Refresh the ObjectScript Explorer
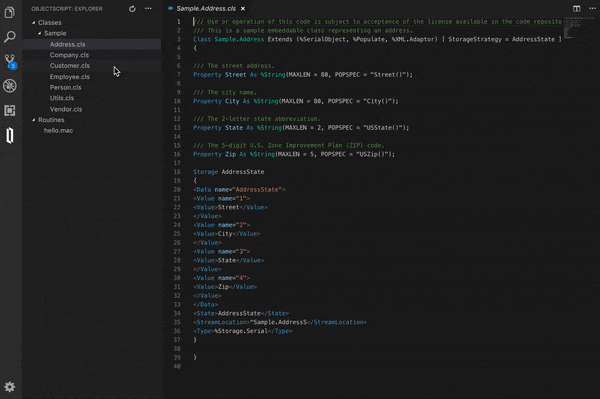Image resolution: width=600 pixels, height=399 pixels. [132, 9]
